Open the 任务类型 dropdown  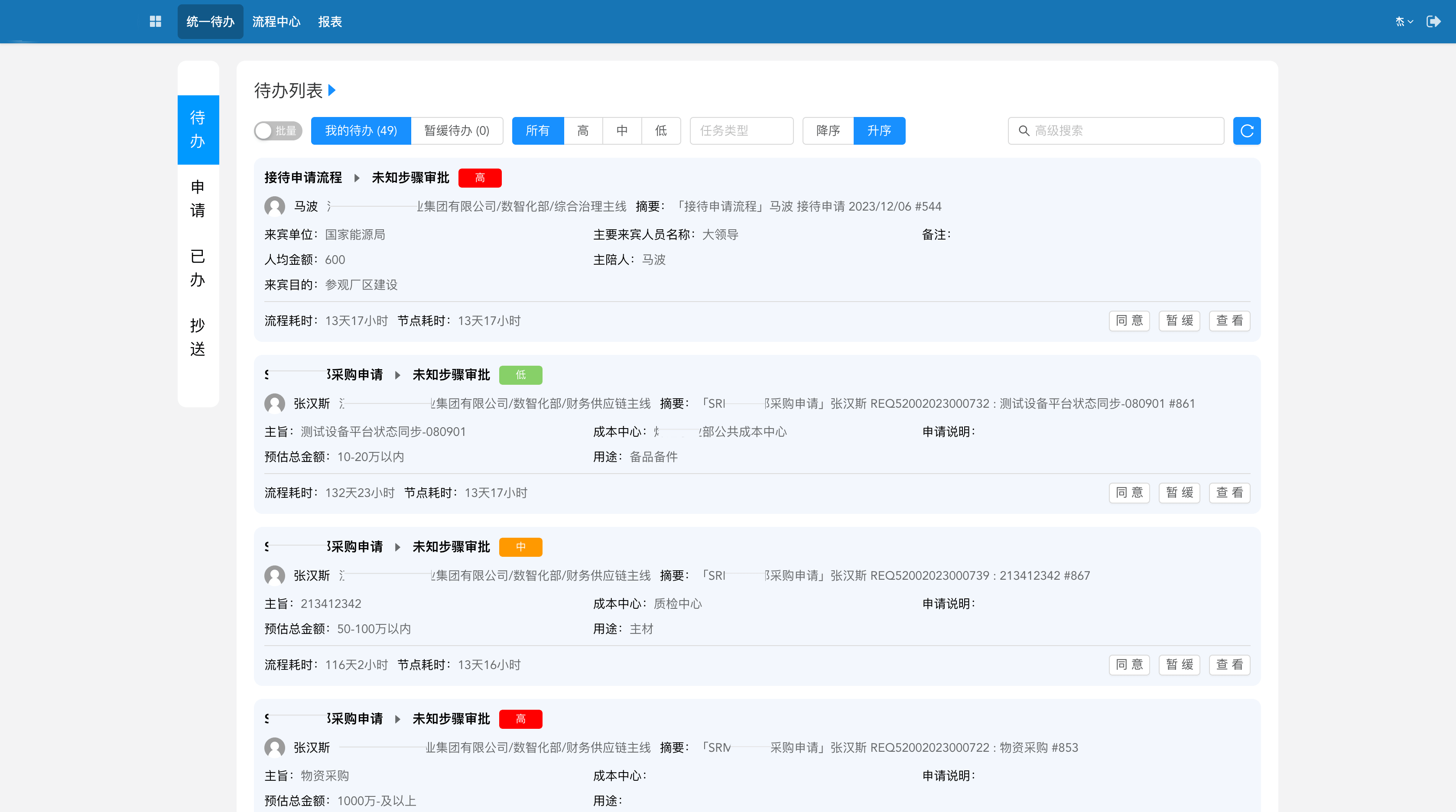[x=741, y=131]
